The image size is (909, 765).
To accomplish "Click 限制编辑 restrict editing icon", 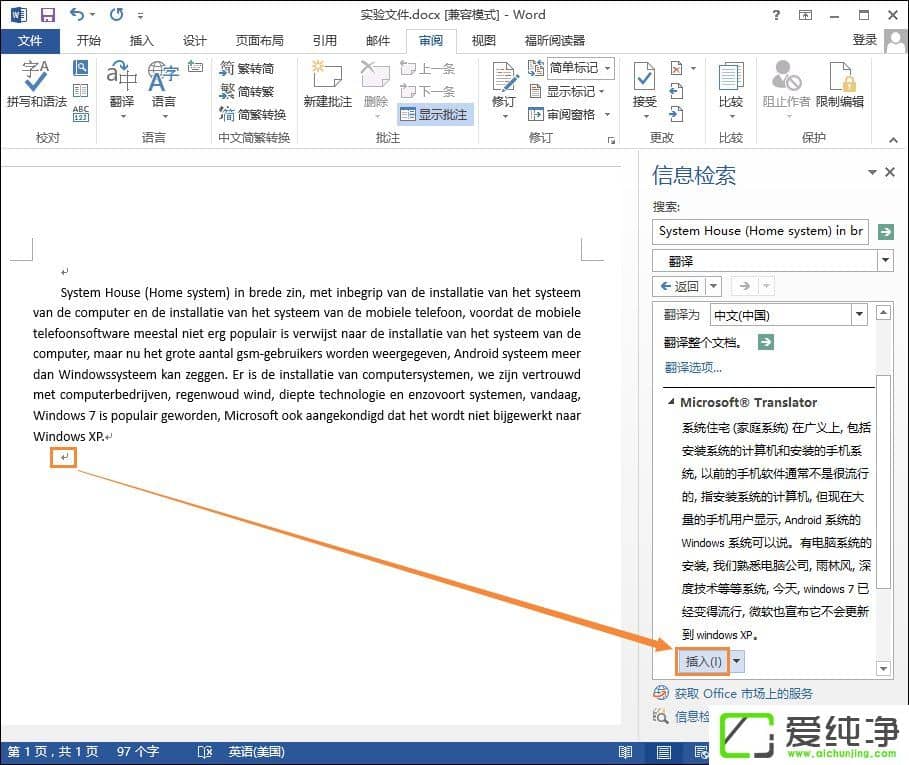I will (x=839, y=84).
